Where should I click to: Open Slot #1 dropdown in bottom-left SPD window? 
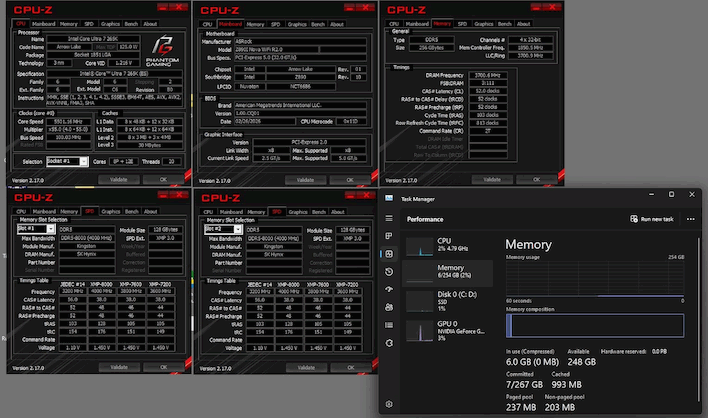click(36, 229)
